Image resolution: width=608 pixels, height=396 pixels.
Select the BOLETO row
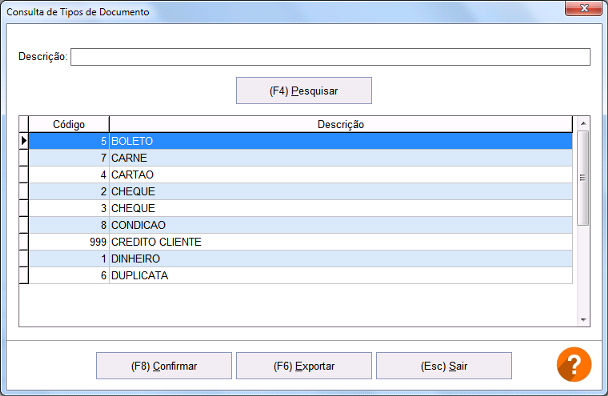(x=301, y=141)
